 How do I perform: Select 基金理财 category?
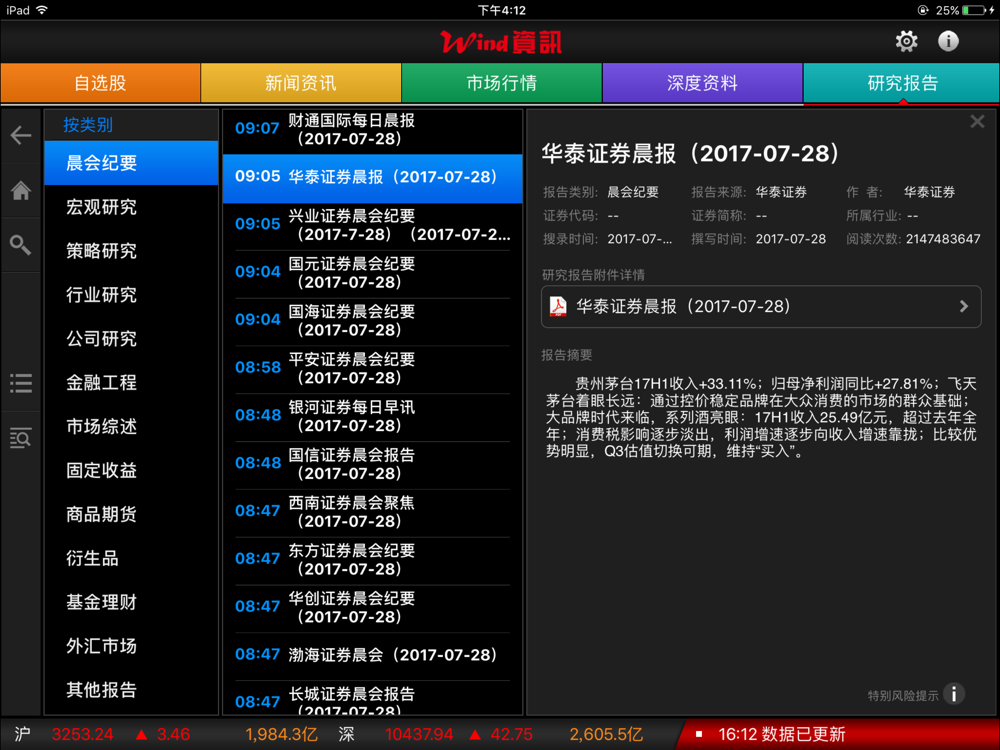pos(131,602)
